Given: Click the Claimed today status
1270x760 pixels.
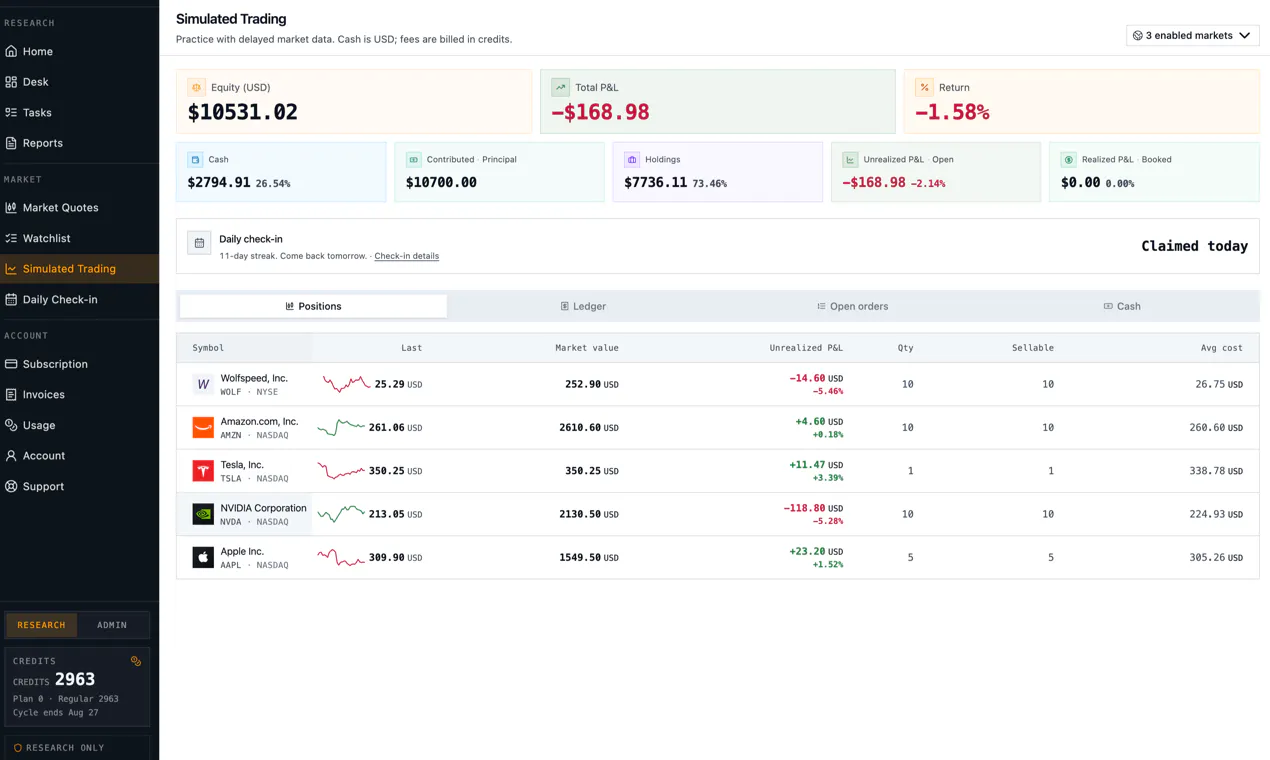Looking at the screenshot, I should 1194,246.
